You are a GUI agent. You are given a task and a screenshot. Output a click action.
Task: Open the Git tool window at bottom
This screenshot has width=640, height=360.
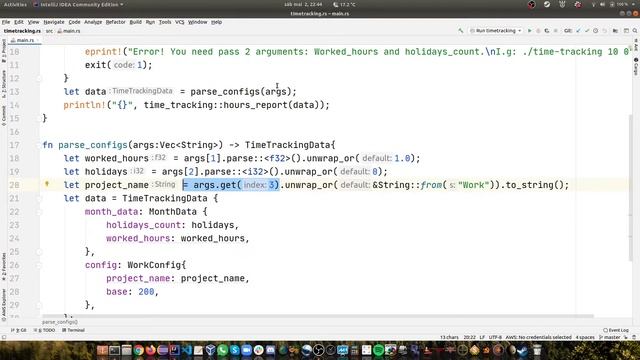[x=18, y=330]
